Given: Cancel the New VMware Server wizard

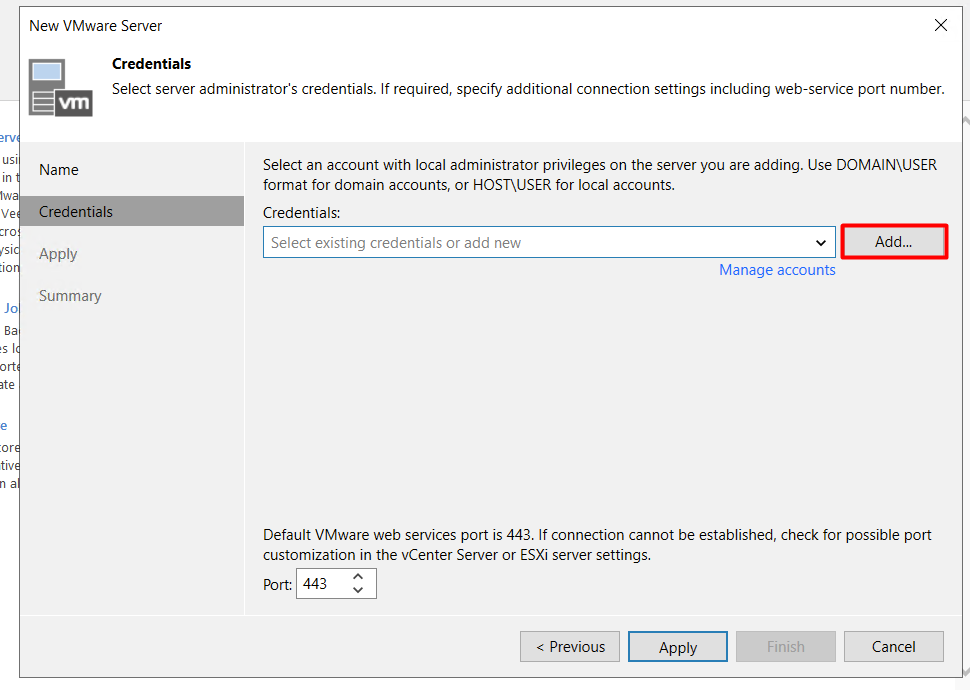Looking at the screenshot, I should point(894,647).
